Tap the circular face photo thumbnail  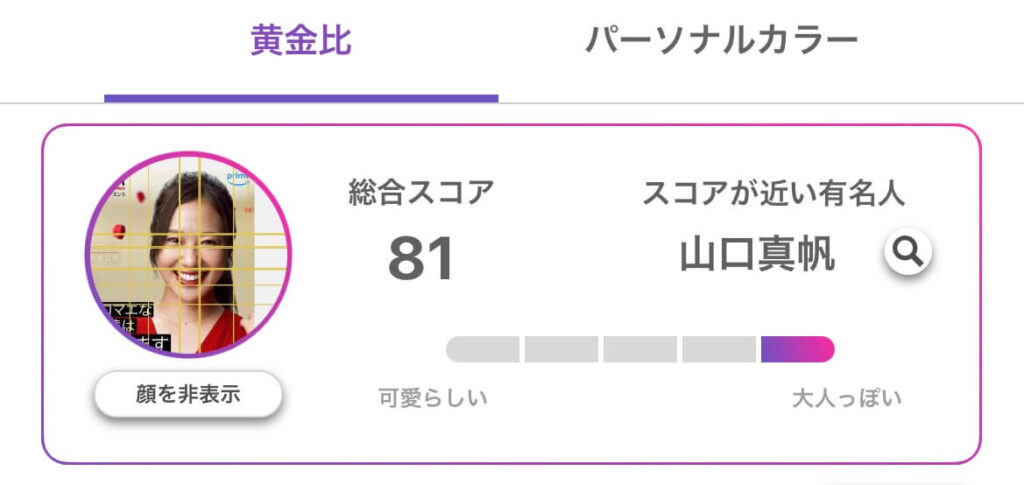tap(188, 255)
